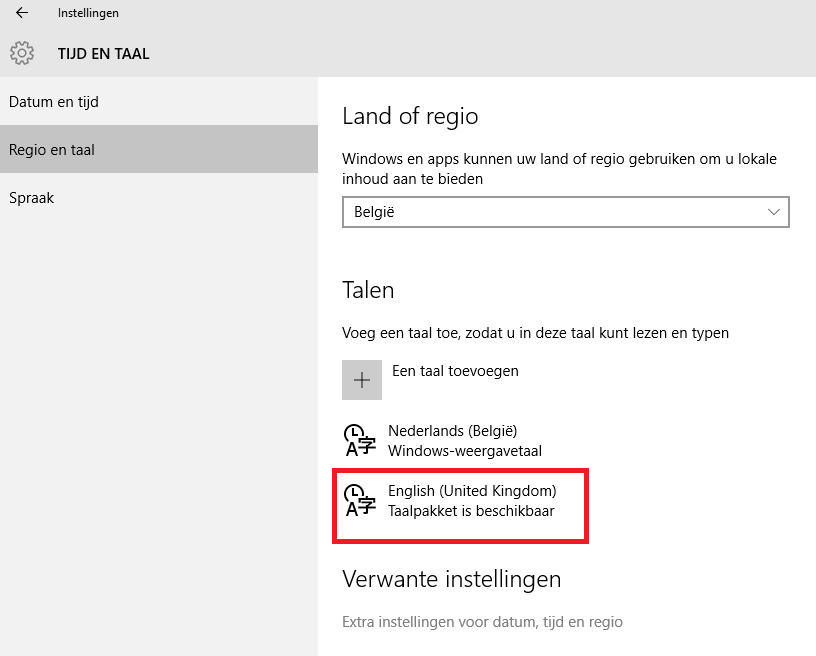Click the Taalpakket is beschikbaar status text
Screen dimensions: 816x656
[x=471, y=511]
